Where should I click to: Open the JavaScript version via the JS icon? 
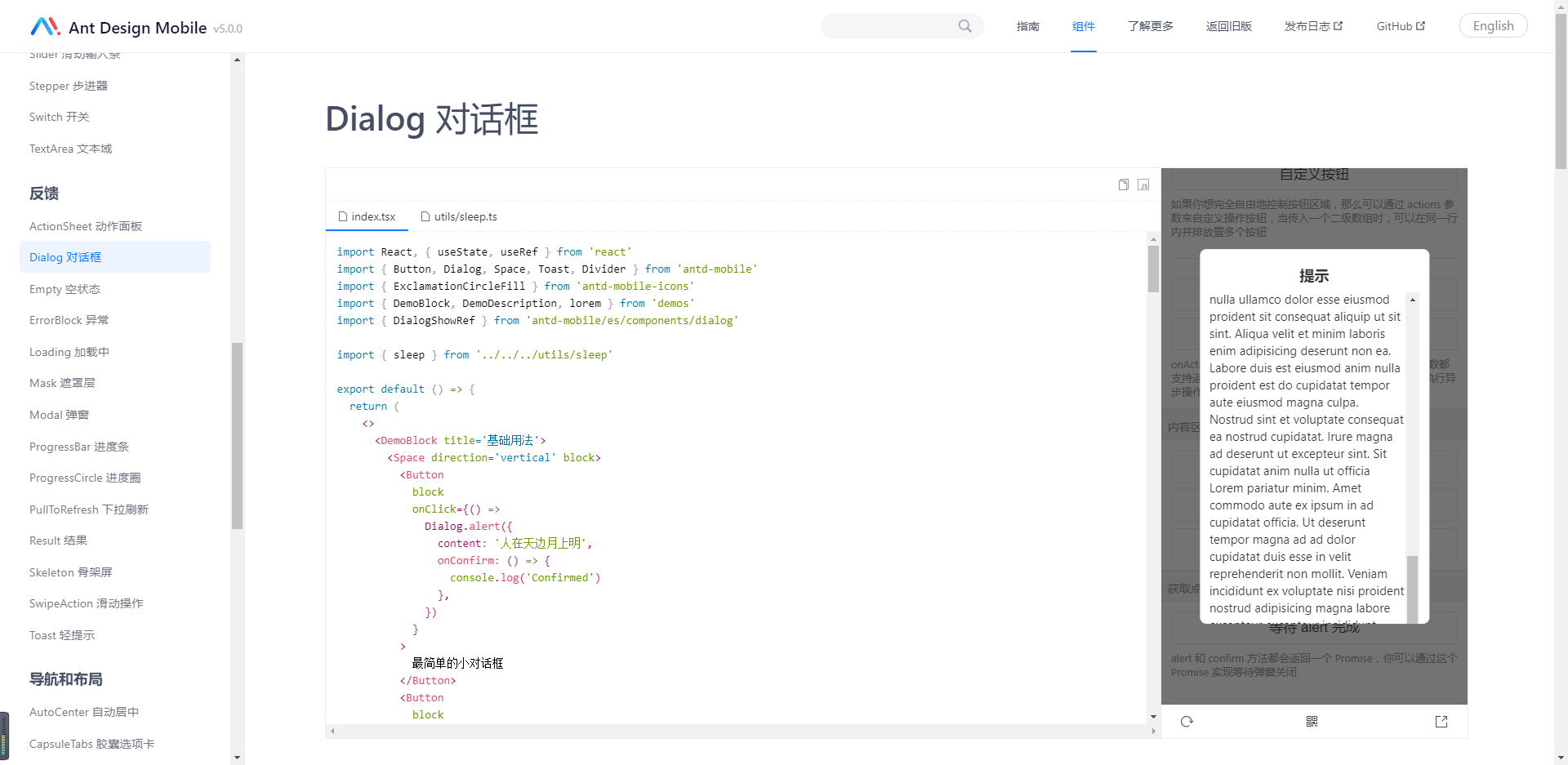[1144, 185]
